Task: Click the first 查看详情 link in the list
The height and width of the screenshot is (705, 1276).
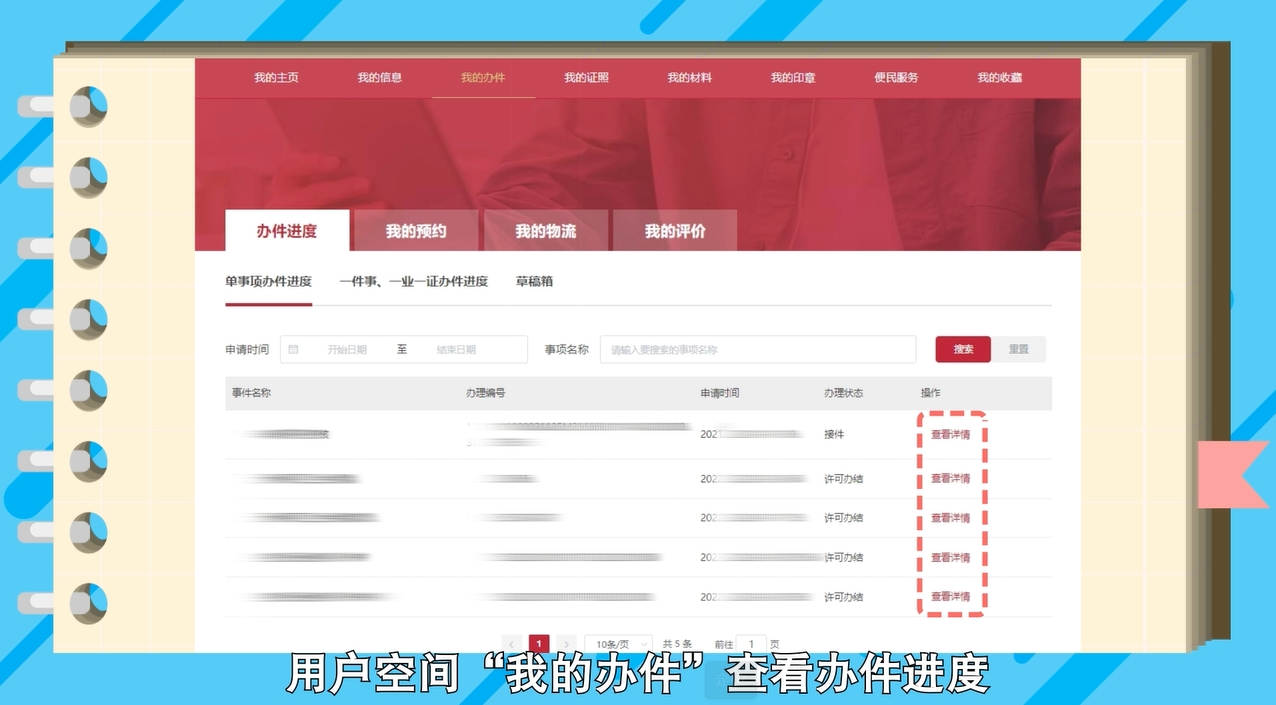Action: pos(952,434)
